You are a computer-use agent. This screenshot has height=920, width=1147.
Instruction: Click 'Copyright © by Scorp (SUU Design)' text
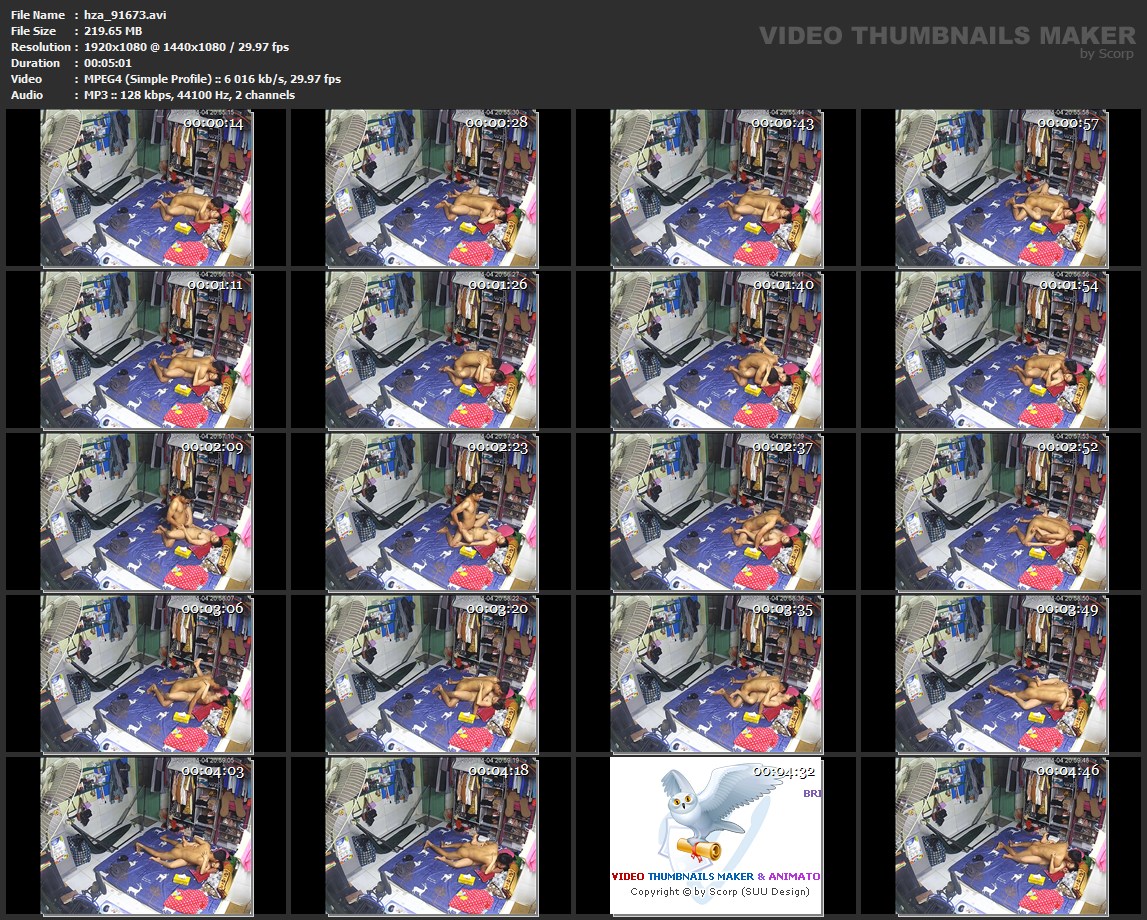click(720, 891)
